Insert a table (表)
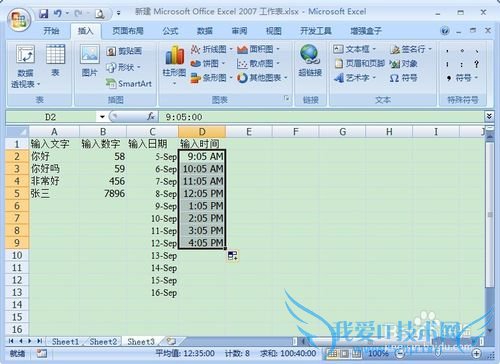Viewport: 500px width, 364px height. (x=55, y=61)
